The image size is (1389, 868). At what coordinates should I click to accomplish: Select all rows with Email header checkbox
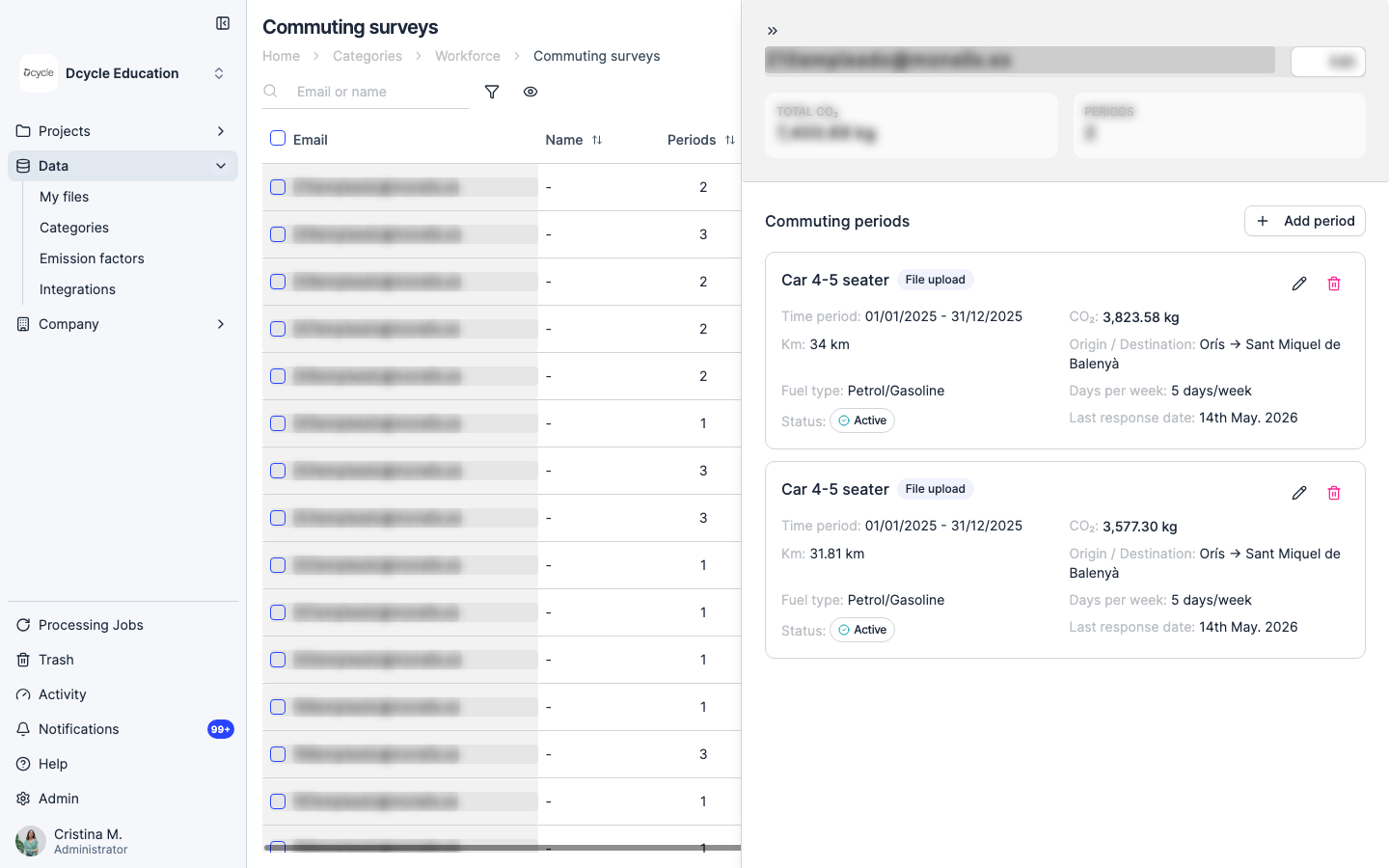(278, 138)
